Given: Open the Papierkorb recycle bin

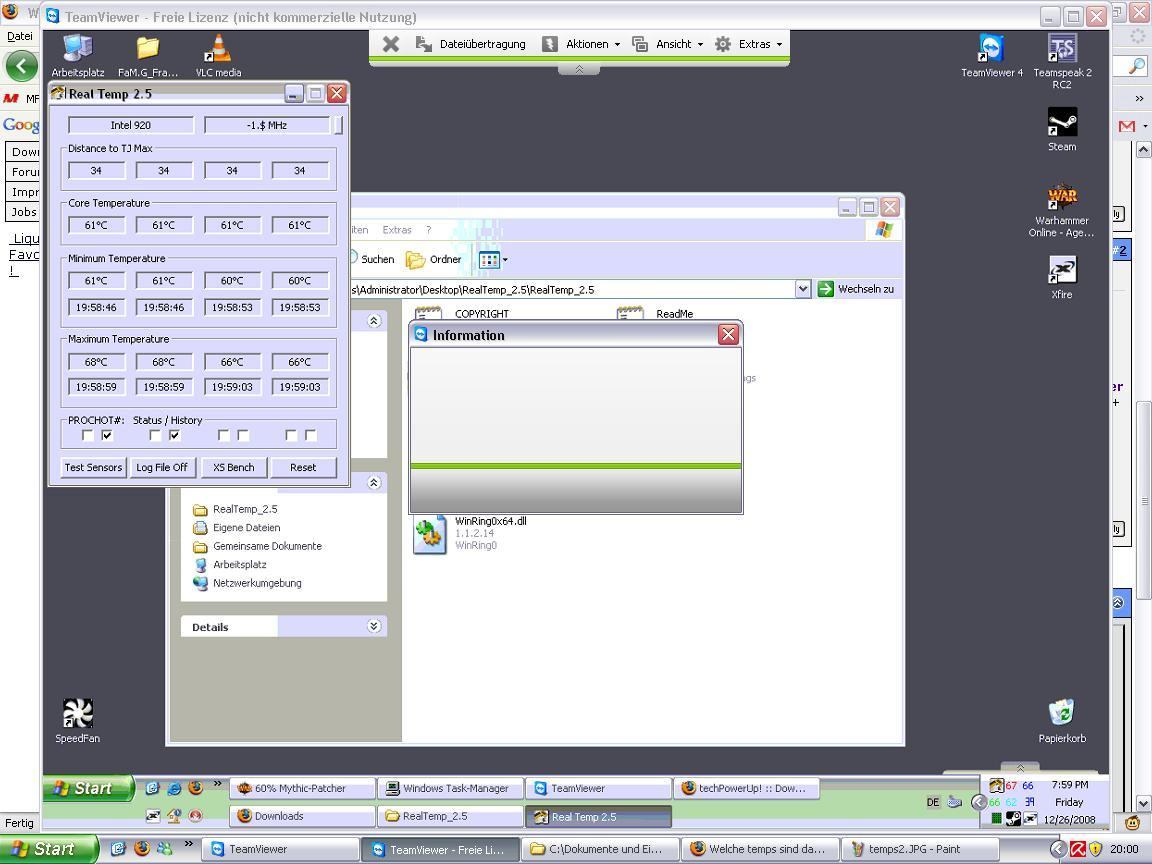Looking at the screenshot, I should [1062, 721].
